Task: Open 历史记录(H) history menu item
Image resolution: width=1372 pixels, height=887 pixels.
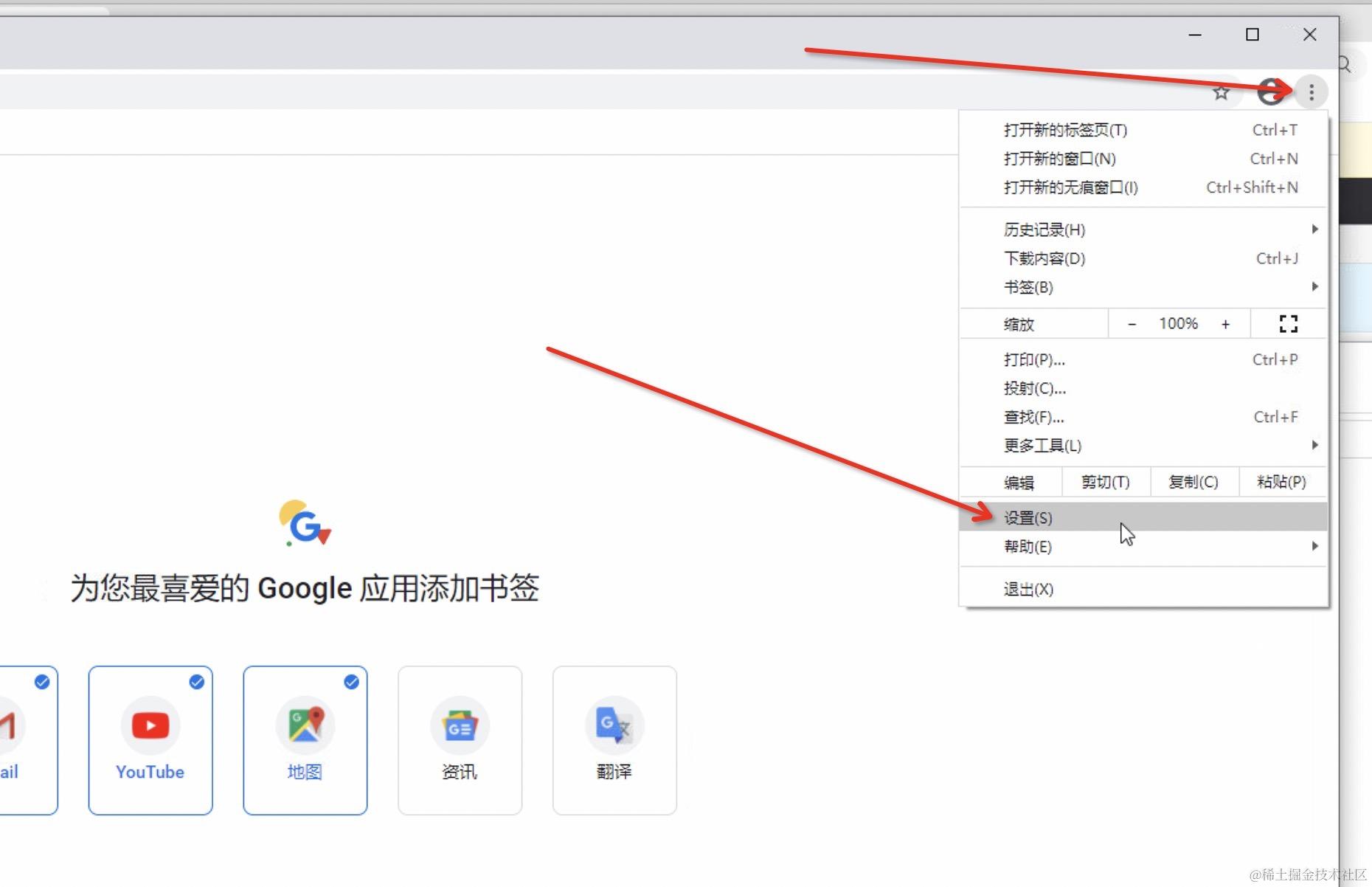Action: pos(1143,229)
